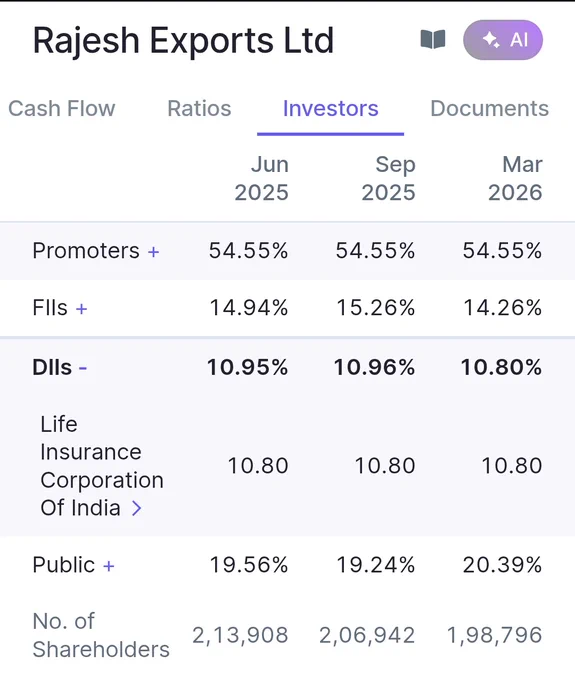The width and height of the screenshot is (575, 680).
Task: Open Life Insurance Corporation chevron arrow
Action: [x=137, y=508]
